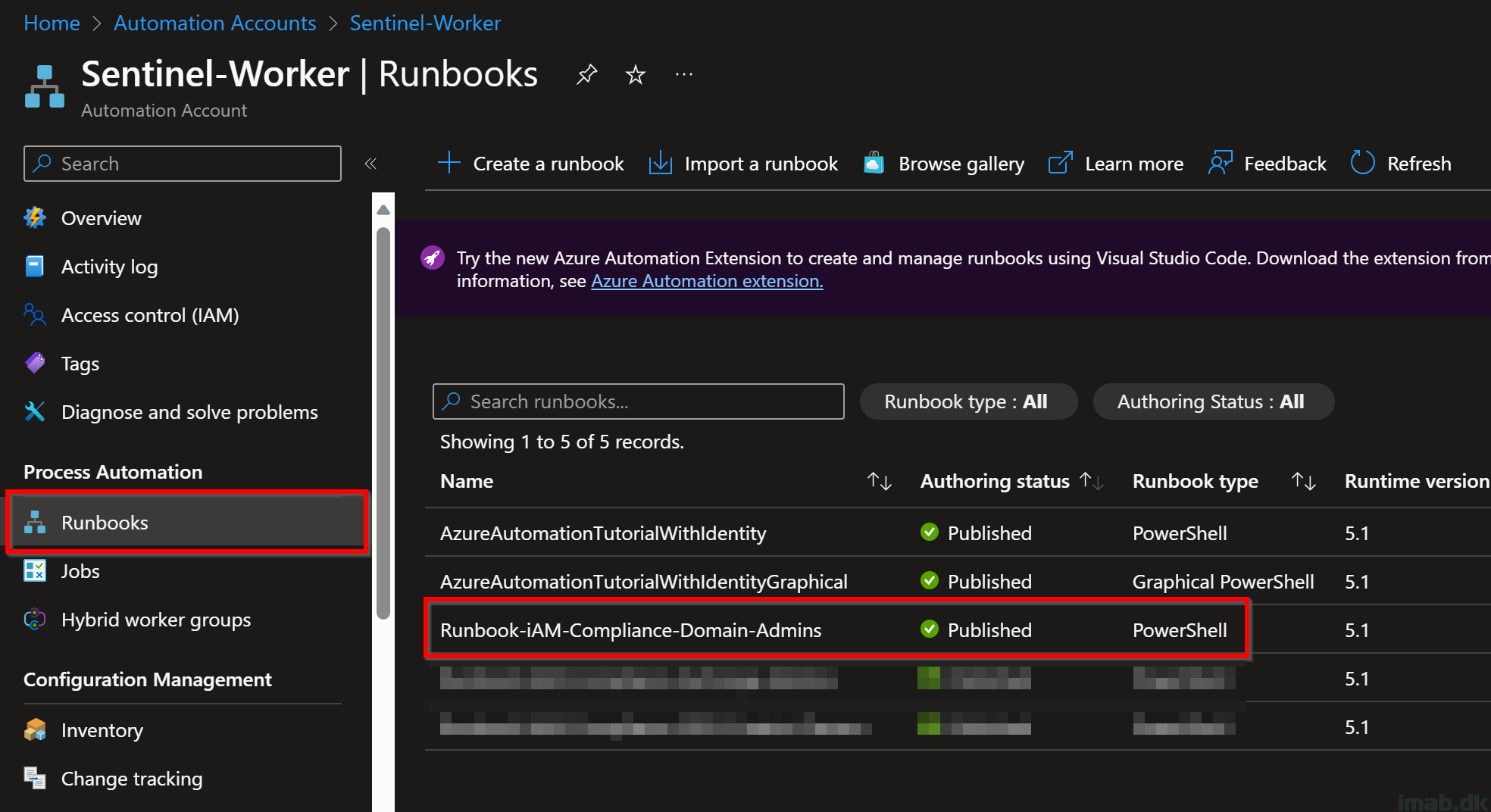
Task: Open the more options ellipsis menu
Action: coord(684,74)
